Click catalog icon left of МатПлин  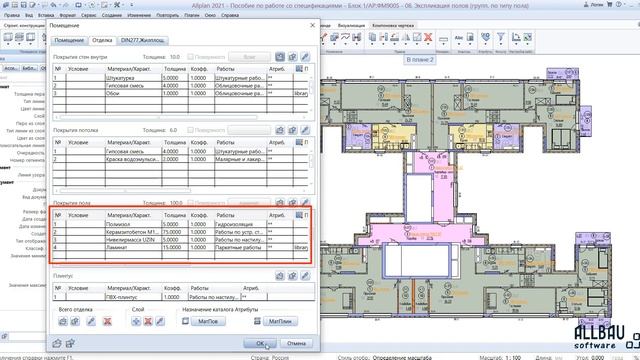pos(257,321)
